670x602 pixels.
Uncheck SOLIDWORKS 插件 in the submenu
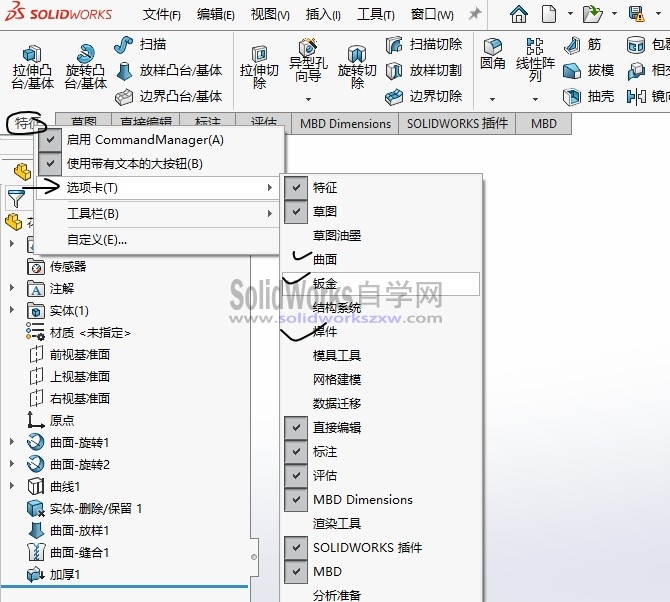pyautogui.click(x=296, y=547)
